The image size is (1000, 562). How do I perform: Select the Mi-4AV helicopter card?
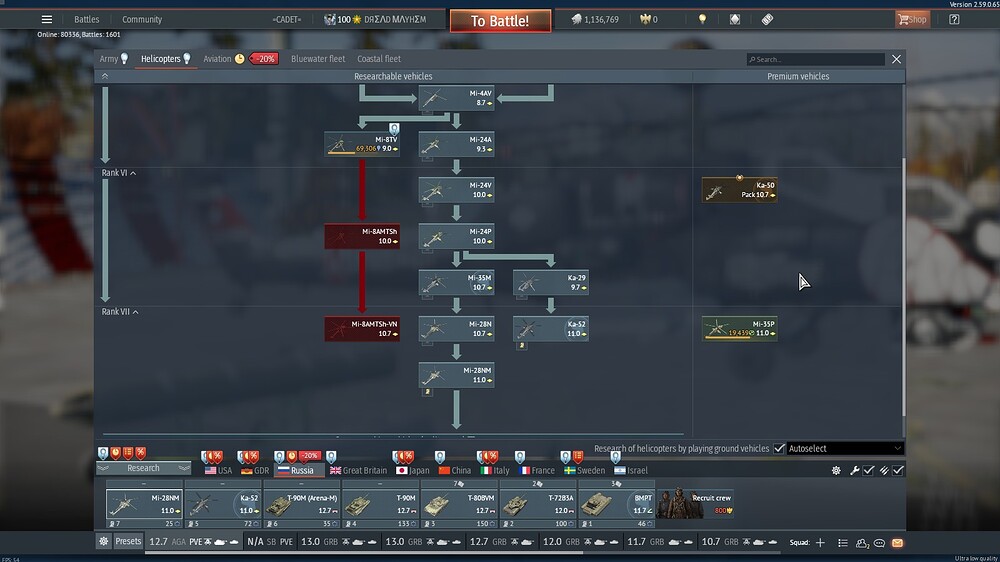click(x=456, y=98)
